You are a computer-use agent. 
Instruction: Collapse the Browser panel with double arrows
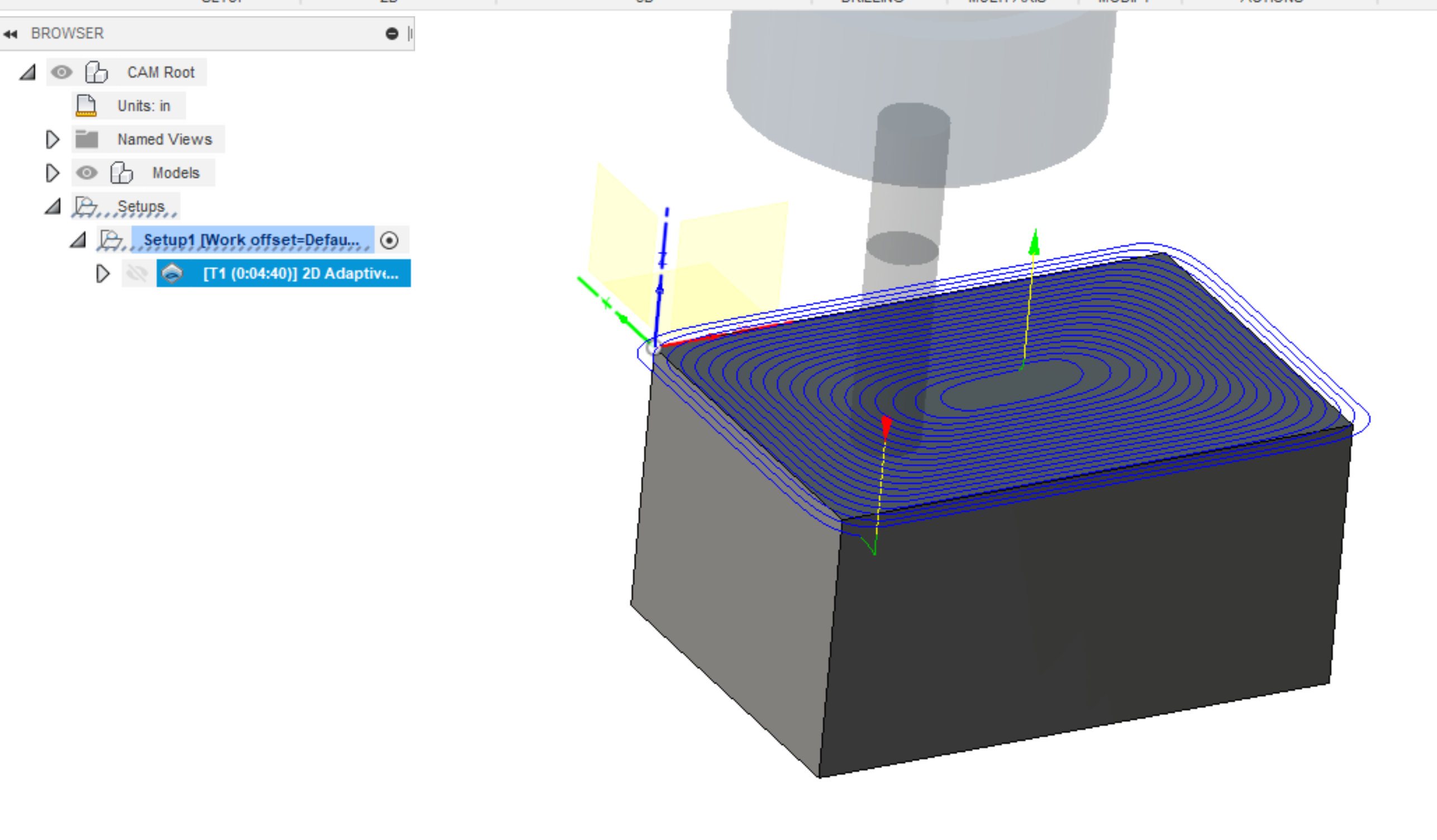pyautogui.click(x=10, y=34)
